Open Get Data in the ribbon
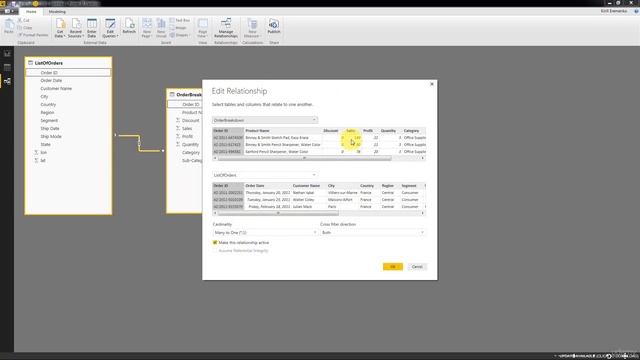This screenshot has height=360, width=640. [60, 28]
